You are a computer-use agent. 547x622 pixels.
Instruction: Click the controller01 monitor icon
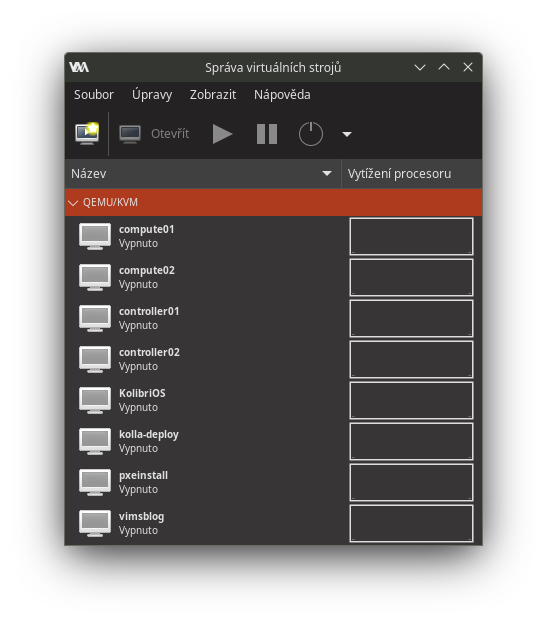click(x=95, y=318)
